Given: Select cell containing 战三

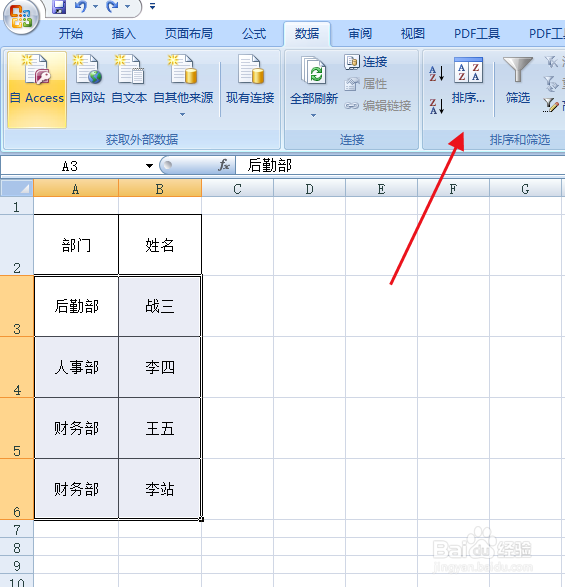Looking at the screenshot, I should coord(160,306).
